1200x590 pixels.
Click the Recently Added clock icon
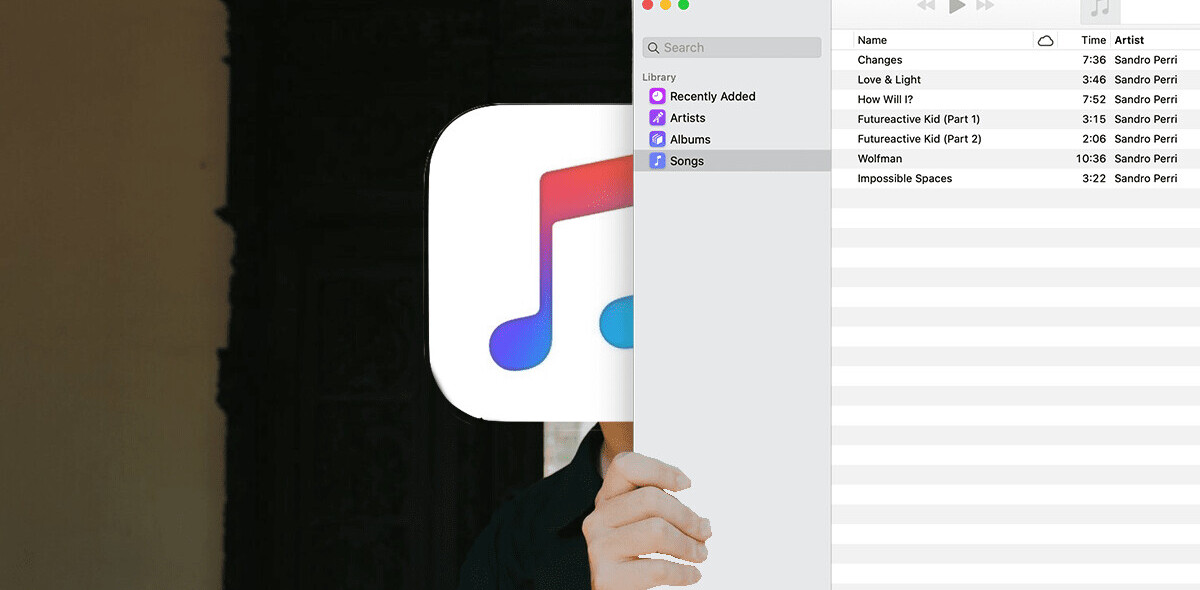pyautogui.click(x=657, y=96)
